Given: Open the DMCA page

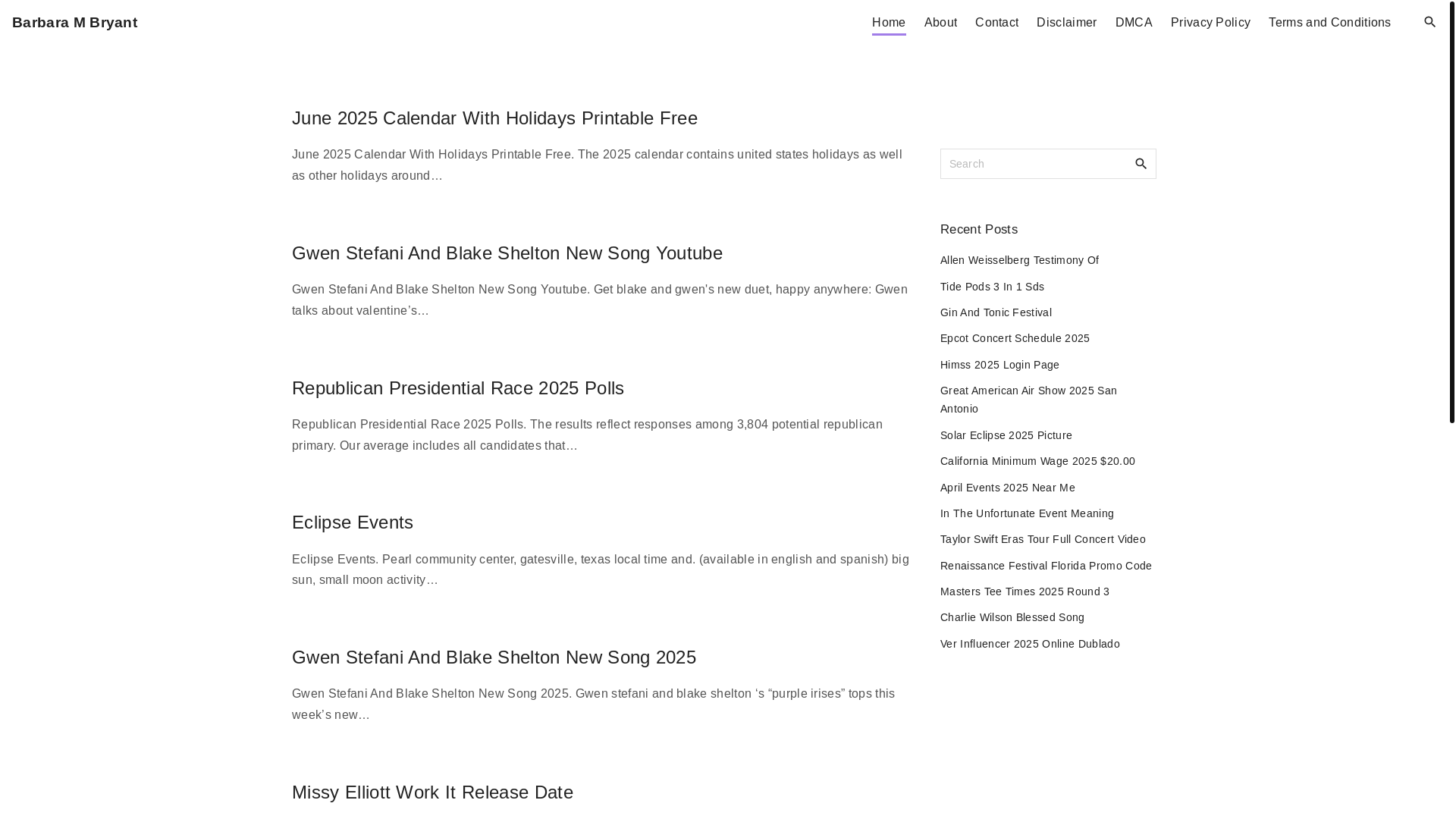Looking at the screenshot, I should (x=1134, y=23).
